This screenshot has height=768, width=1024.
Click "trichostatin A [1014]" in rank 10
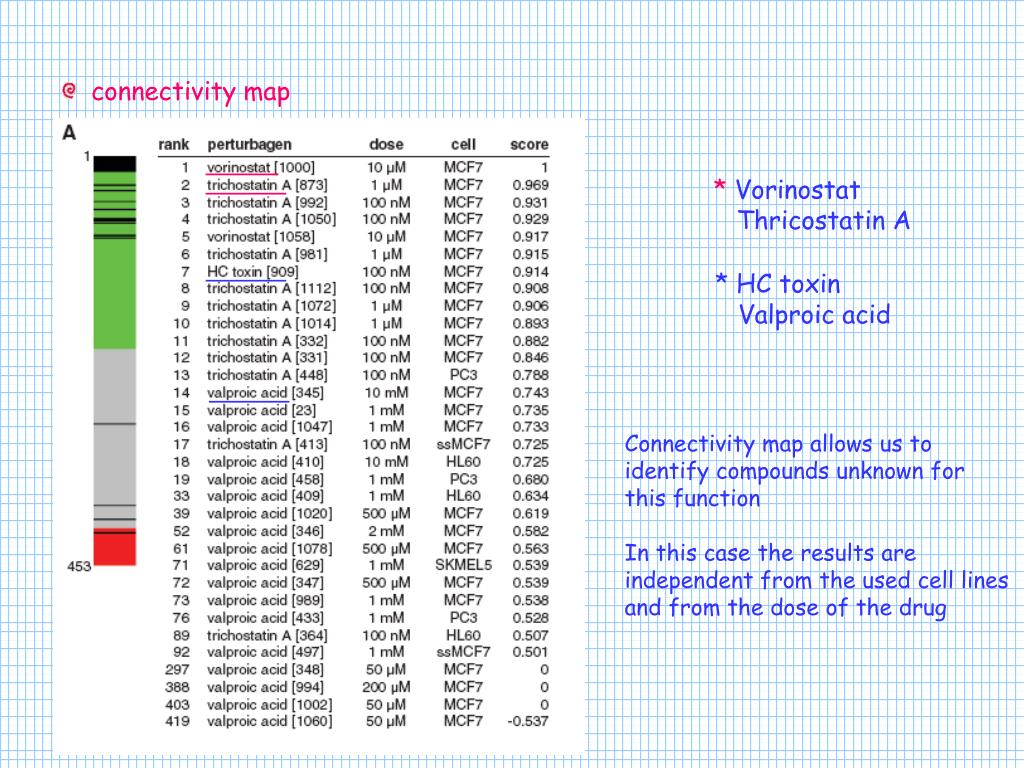coord(271,323)
